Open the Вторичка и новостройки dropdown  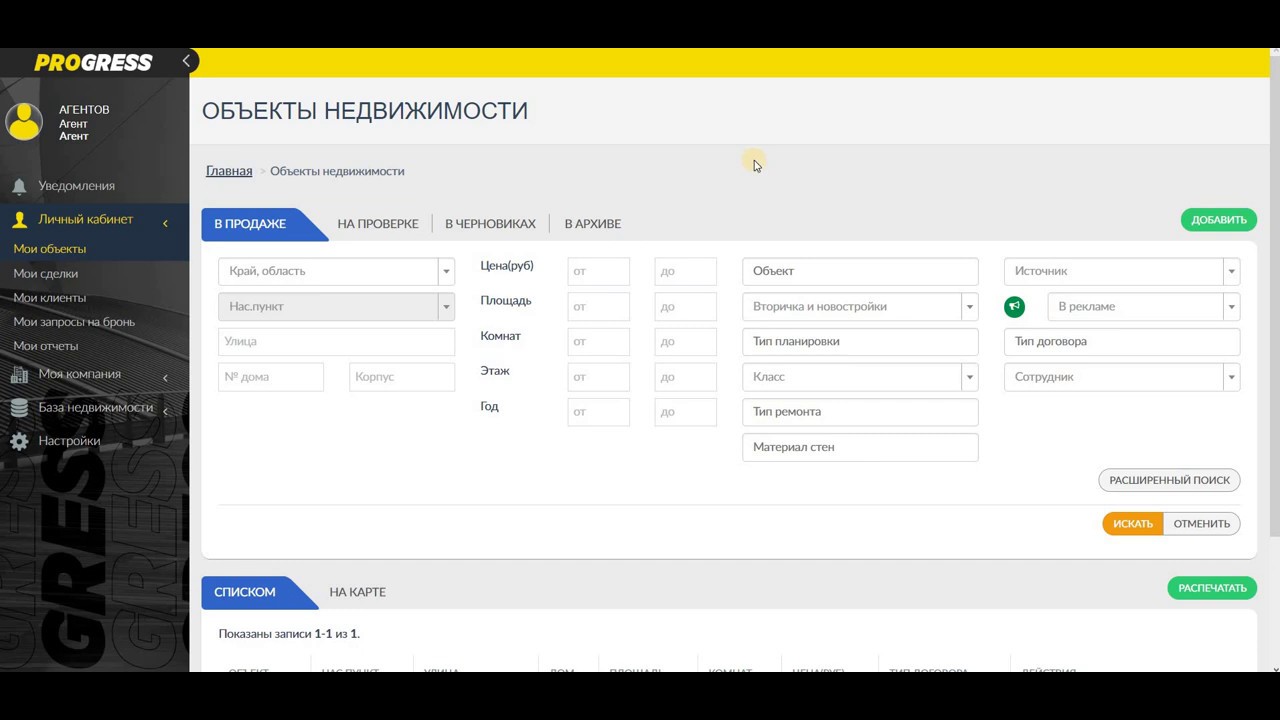pos(860,306)
